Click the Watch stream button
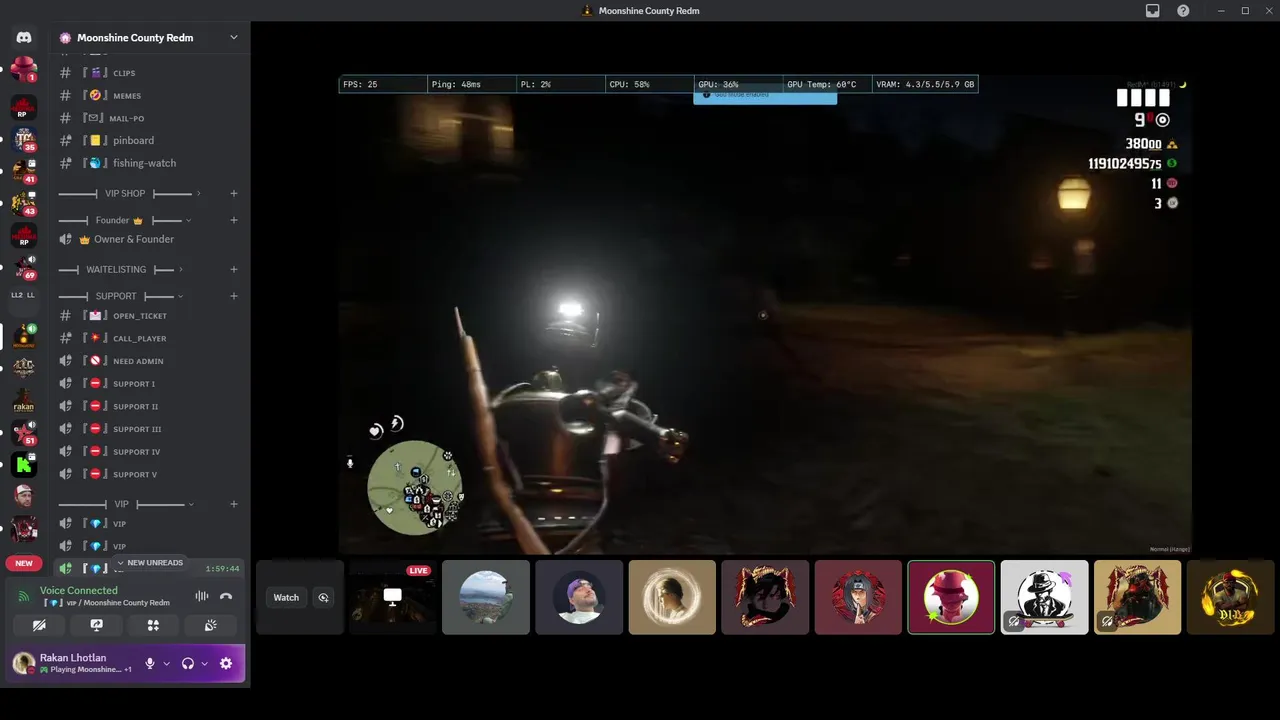The image size is (1280, 720). point(286,598)
